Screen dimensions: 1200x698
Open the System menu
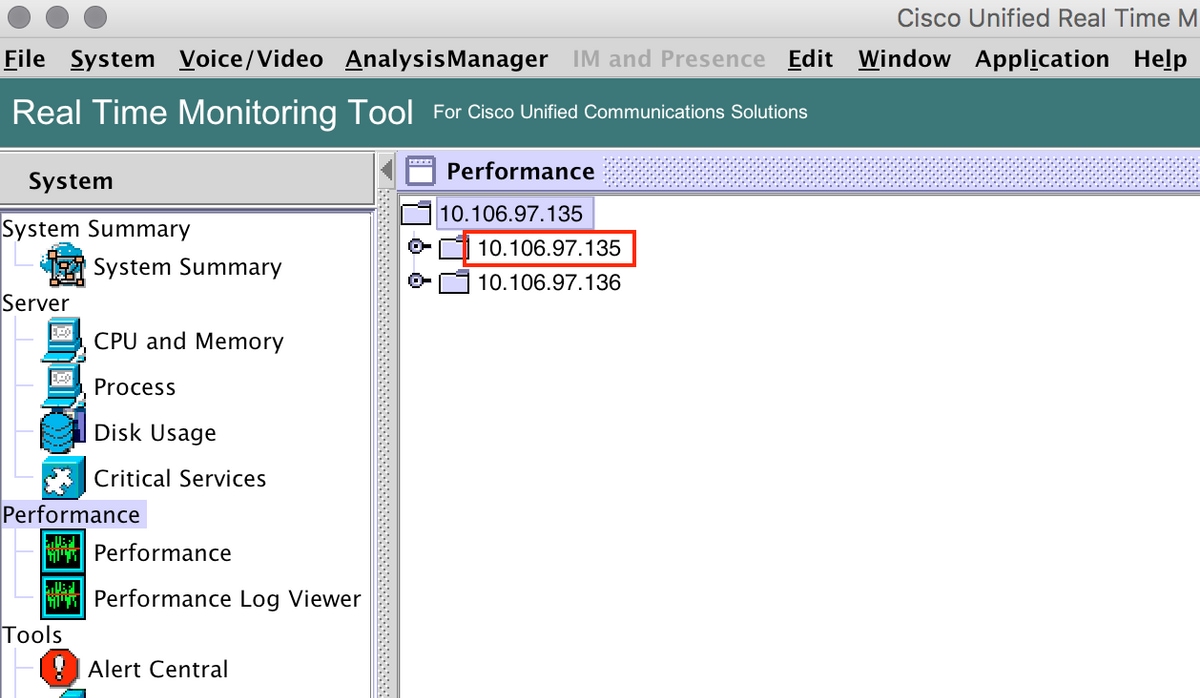pyautogui.click(x=113, y=59)
